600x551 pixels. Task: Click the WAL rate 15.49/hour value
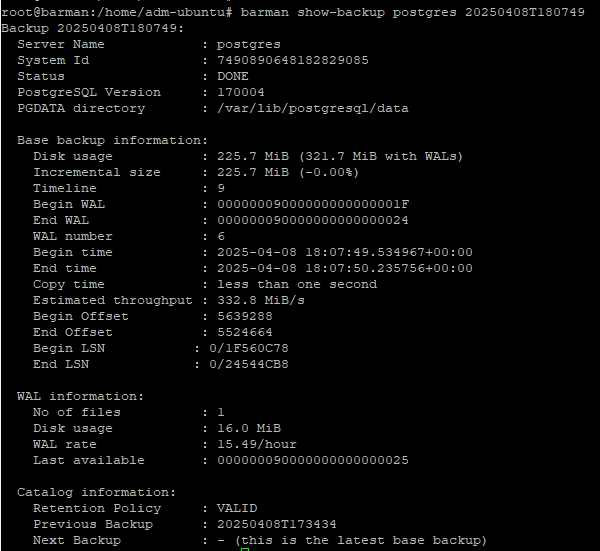(257, 444)
